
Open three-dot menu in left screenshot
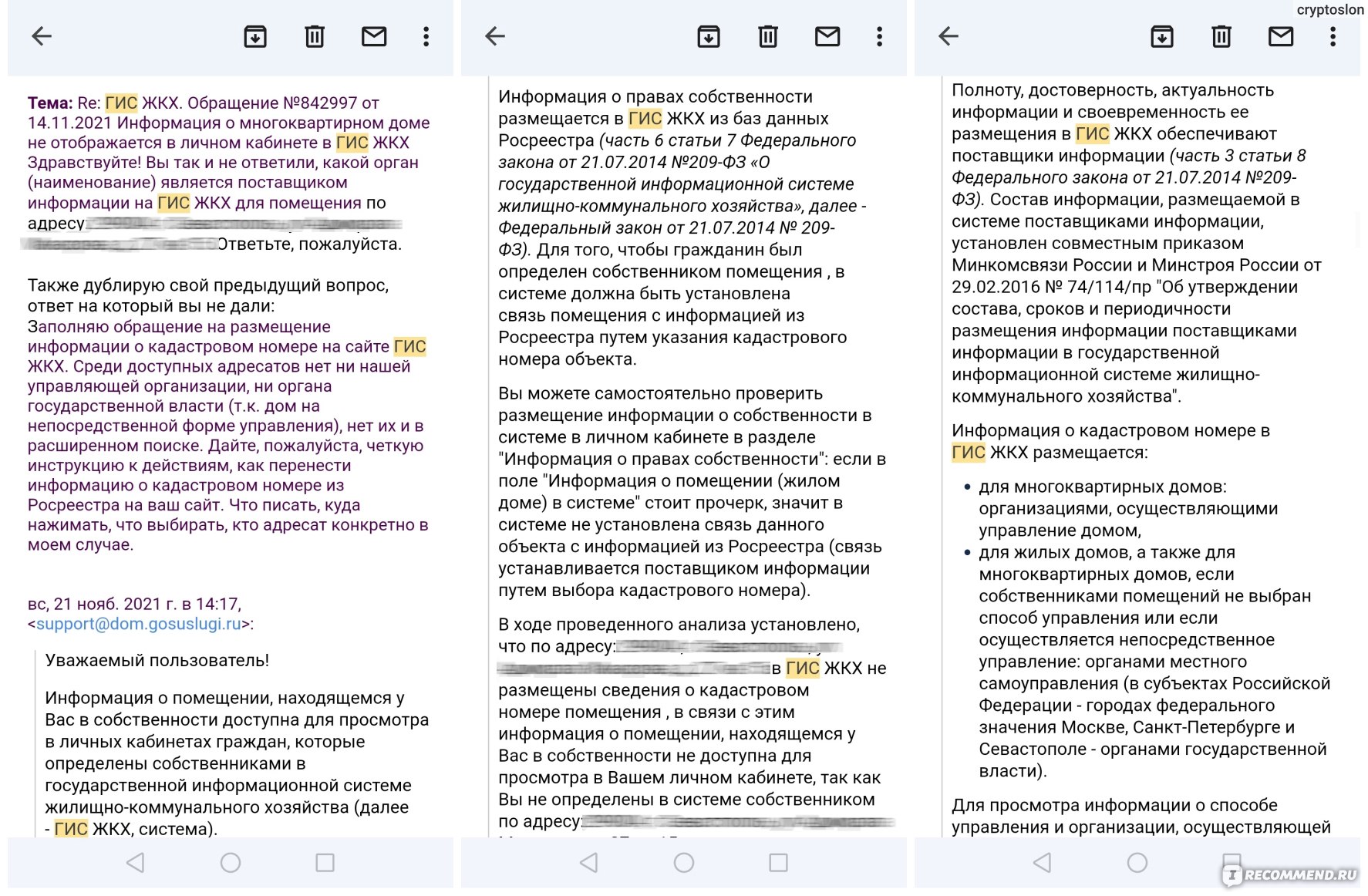click(426, 36)
